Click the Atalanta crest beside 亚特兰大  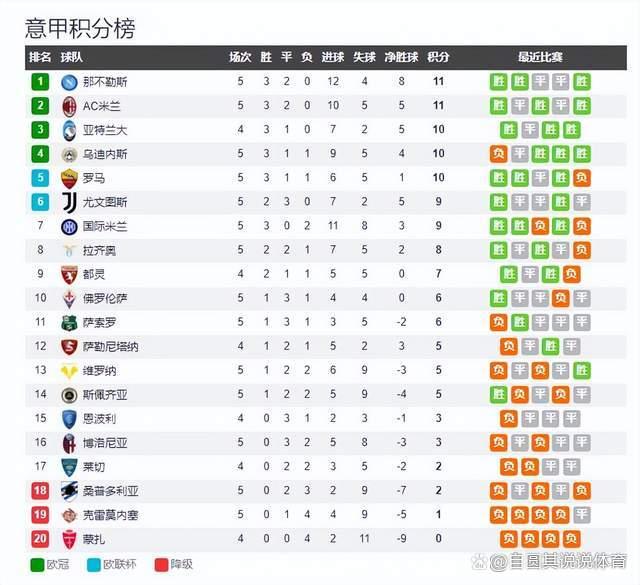point(69,130)
